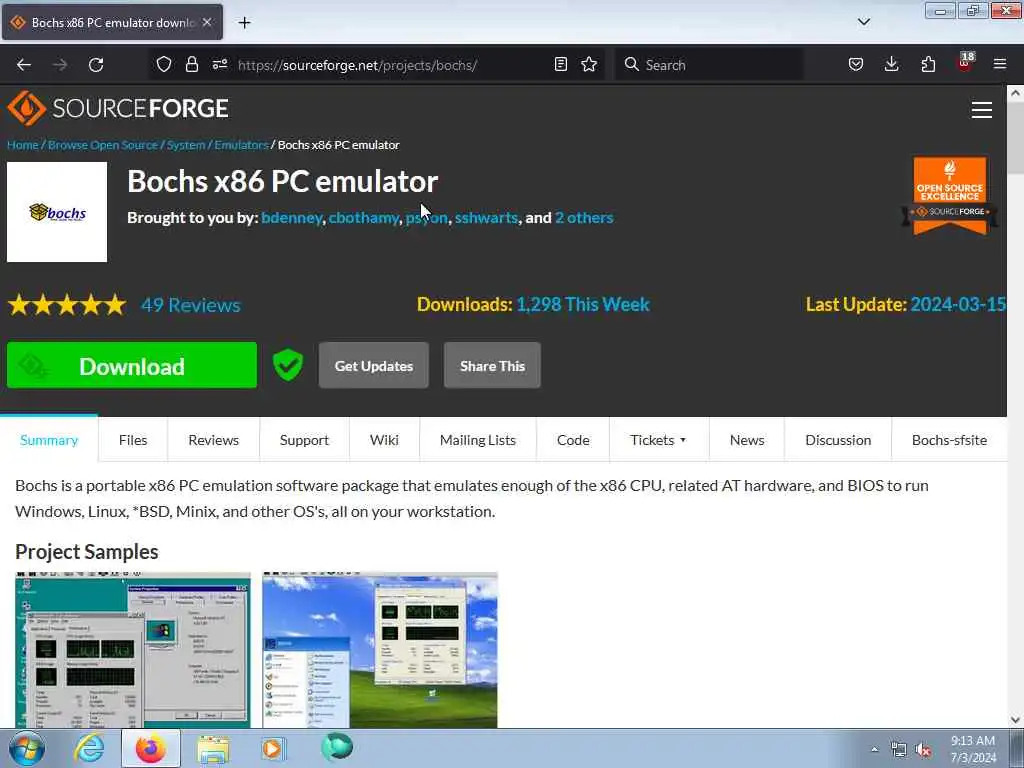Go to the Mailing Lists tab
This screenshot has width=1024, height=768.
(478, 440)
